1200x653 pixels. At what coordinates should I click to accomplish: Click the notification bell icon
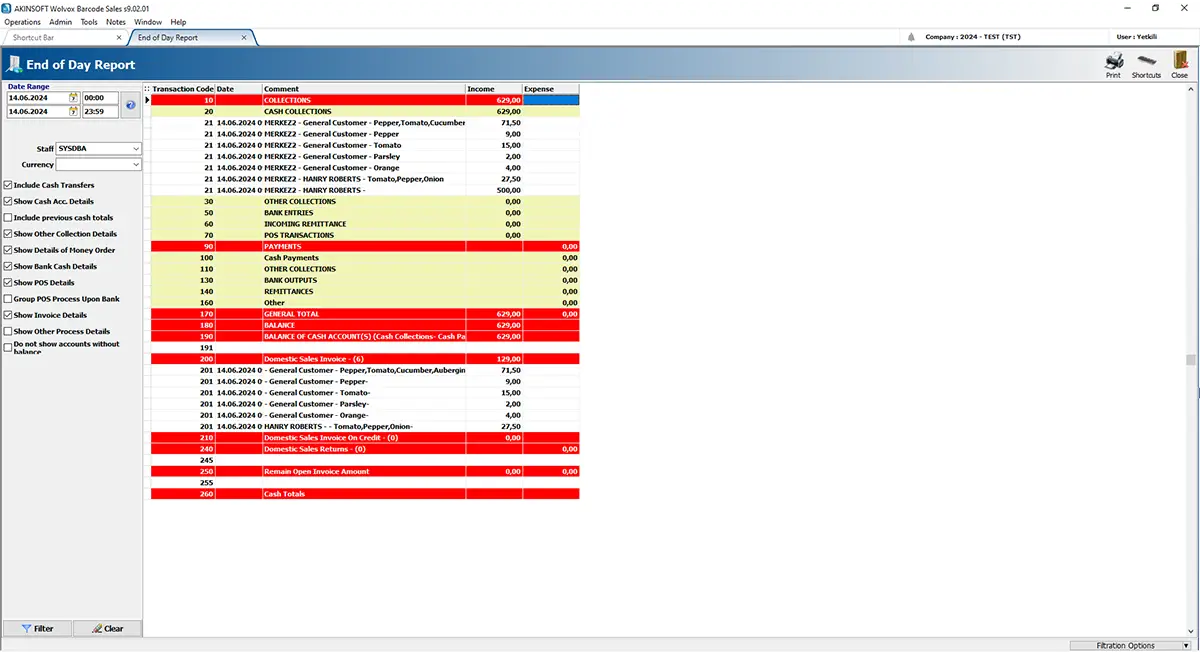(x=911, y=37)
